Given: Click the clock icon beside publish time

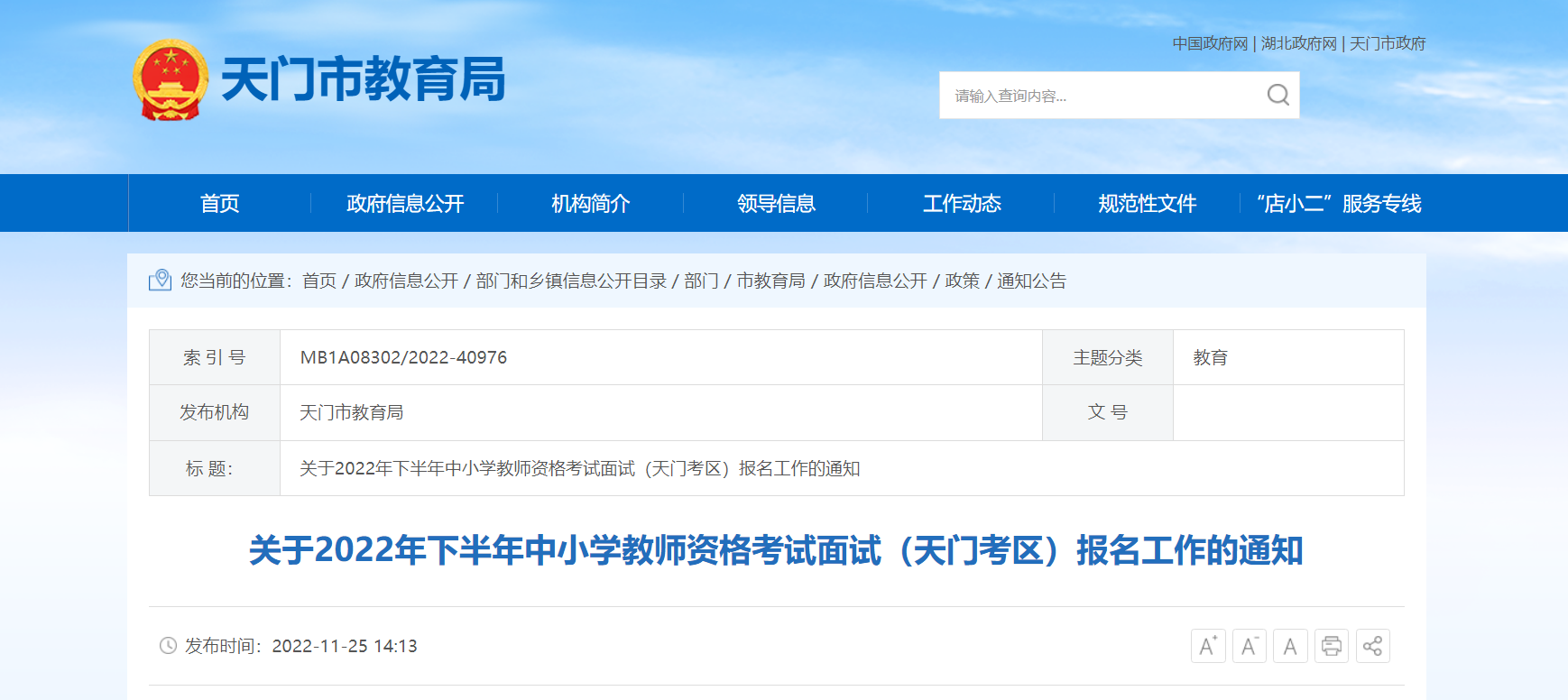Looking at the screenshot, I should (x=168, y=646).
